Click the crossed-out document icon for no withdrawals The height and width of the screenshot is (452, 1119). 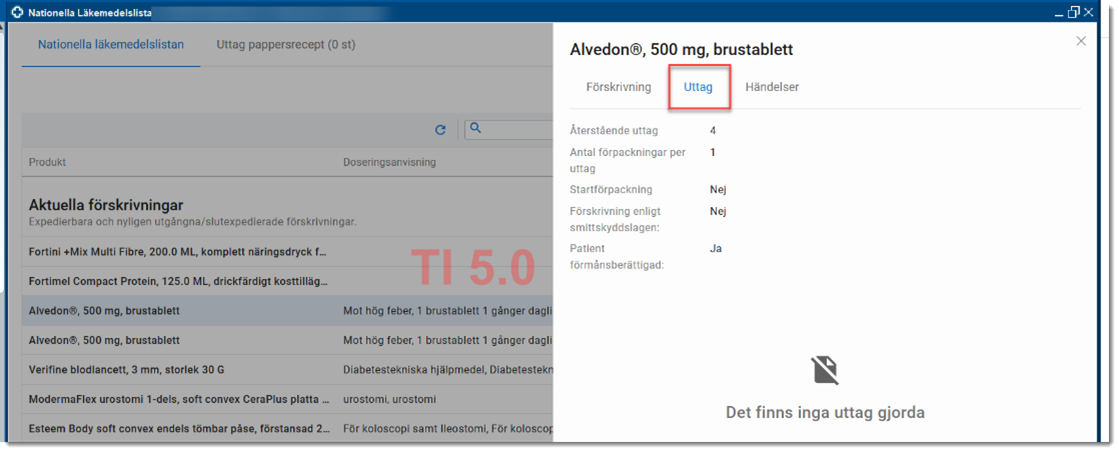point(825,371)
